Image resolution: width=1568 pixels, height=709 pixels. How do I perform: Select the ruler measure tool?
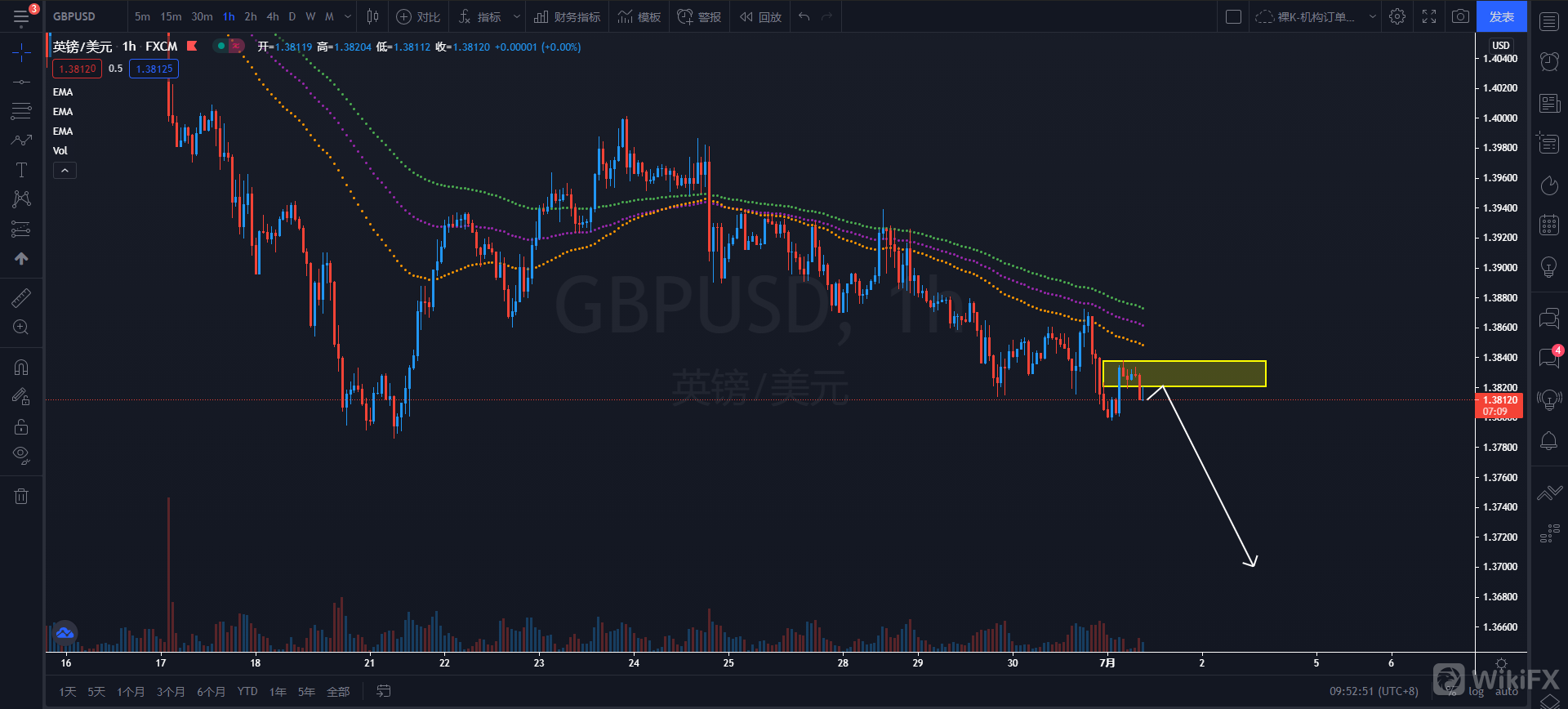pyautogui.click(x=21, y=298)
